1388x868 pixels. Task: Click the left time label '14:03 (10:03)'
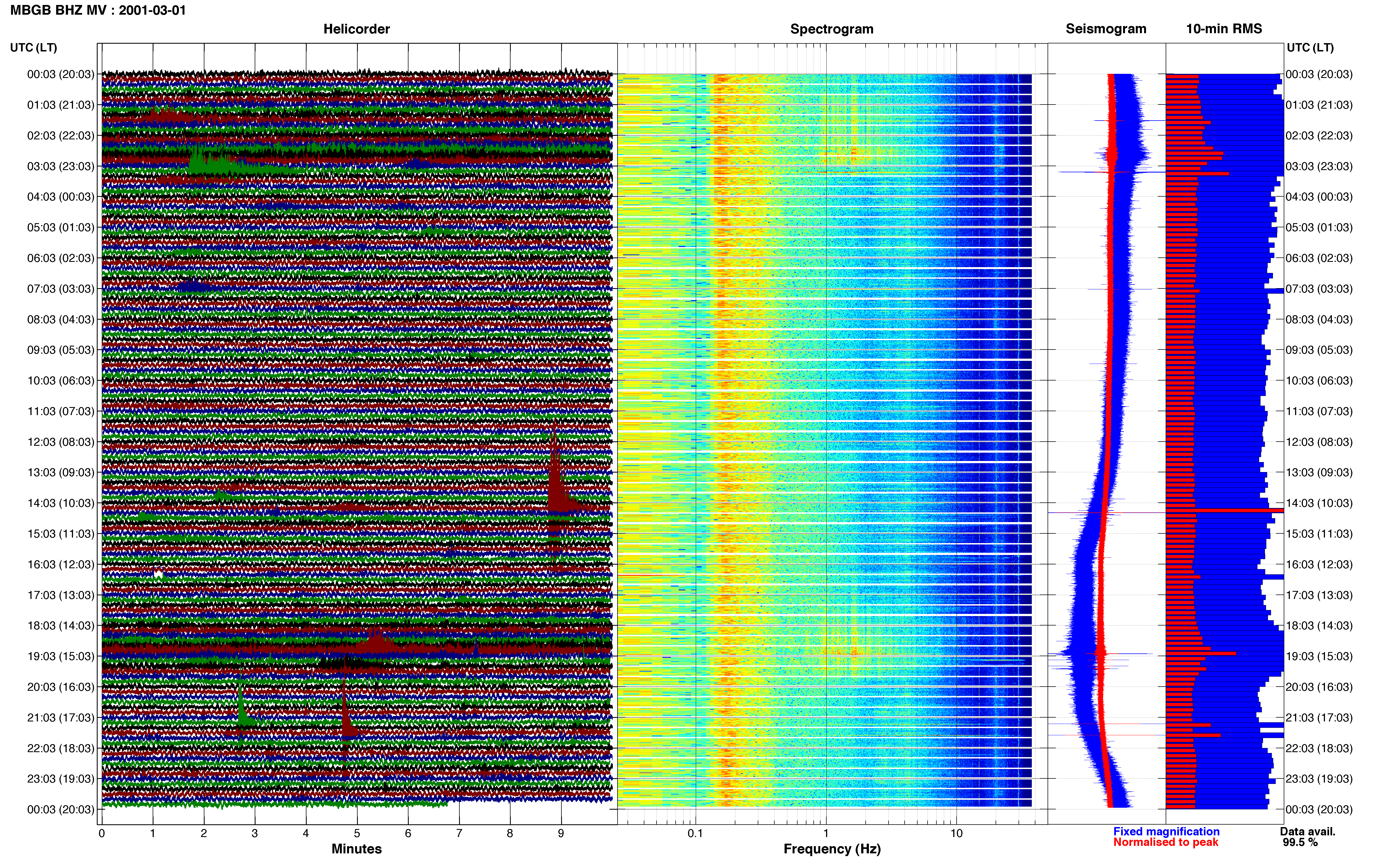point(61,504)
